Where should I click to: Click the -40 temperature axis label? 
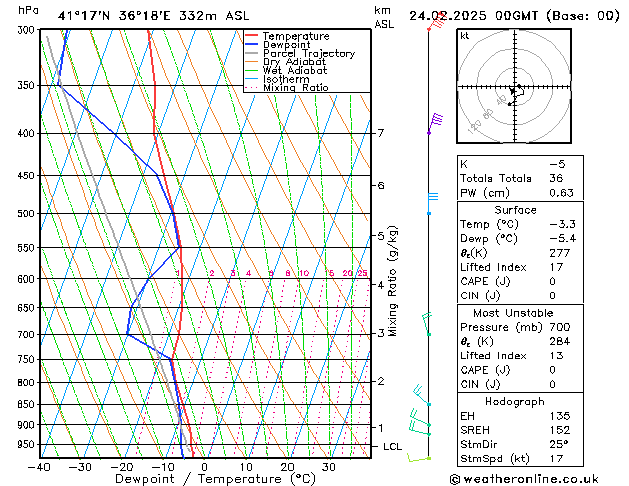(x=39, y=467)
